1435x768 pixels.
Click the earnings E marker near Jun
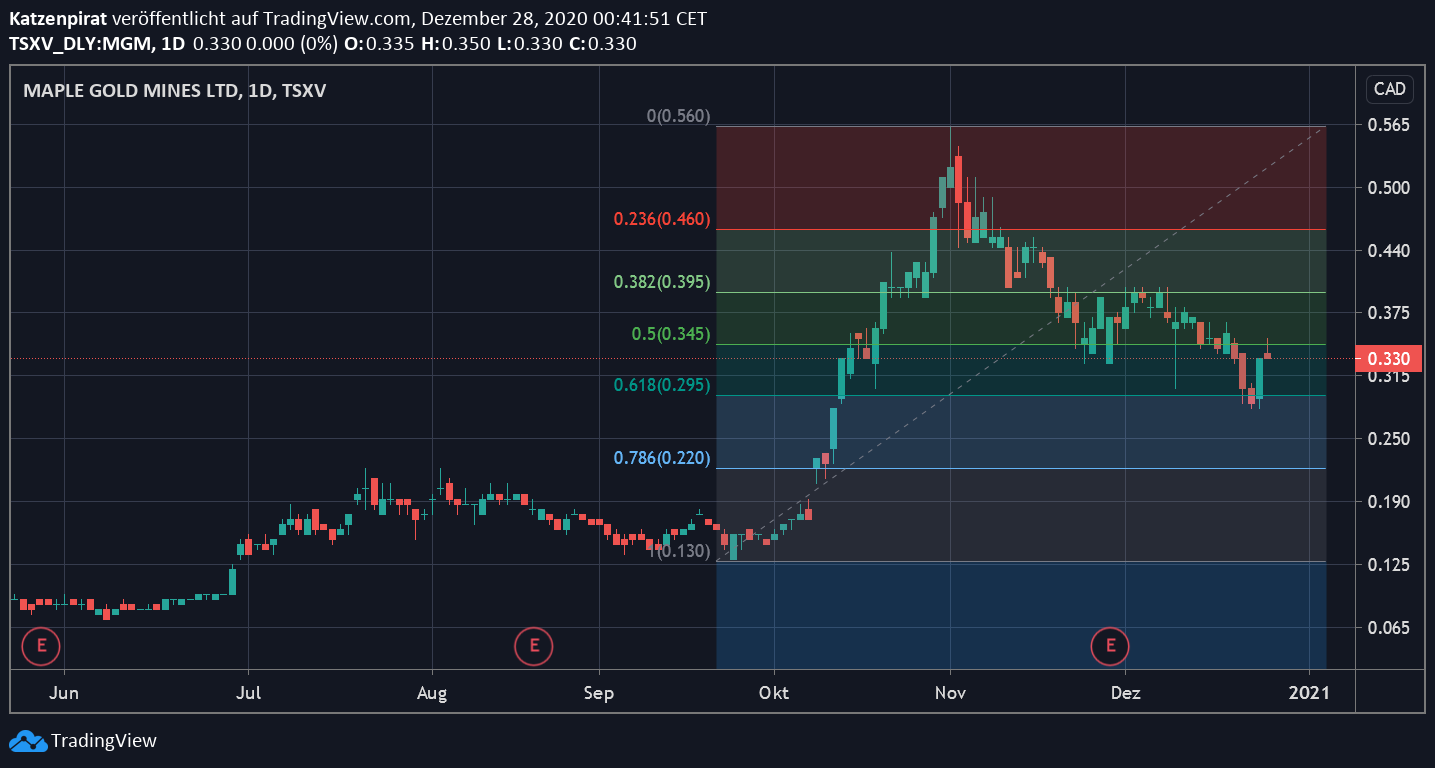[x=41, y=646]
